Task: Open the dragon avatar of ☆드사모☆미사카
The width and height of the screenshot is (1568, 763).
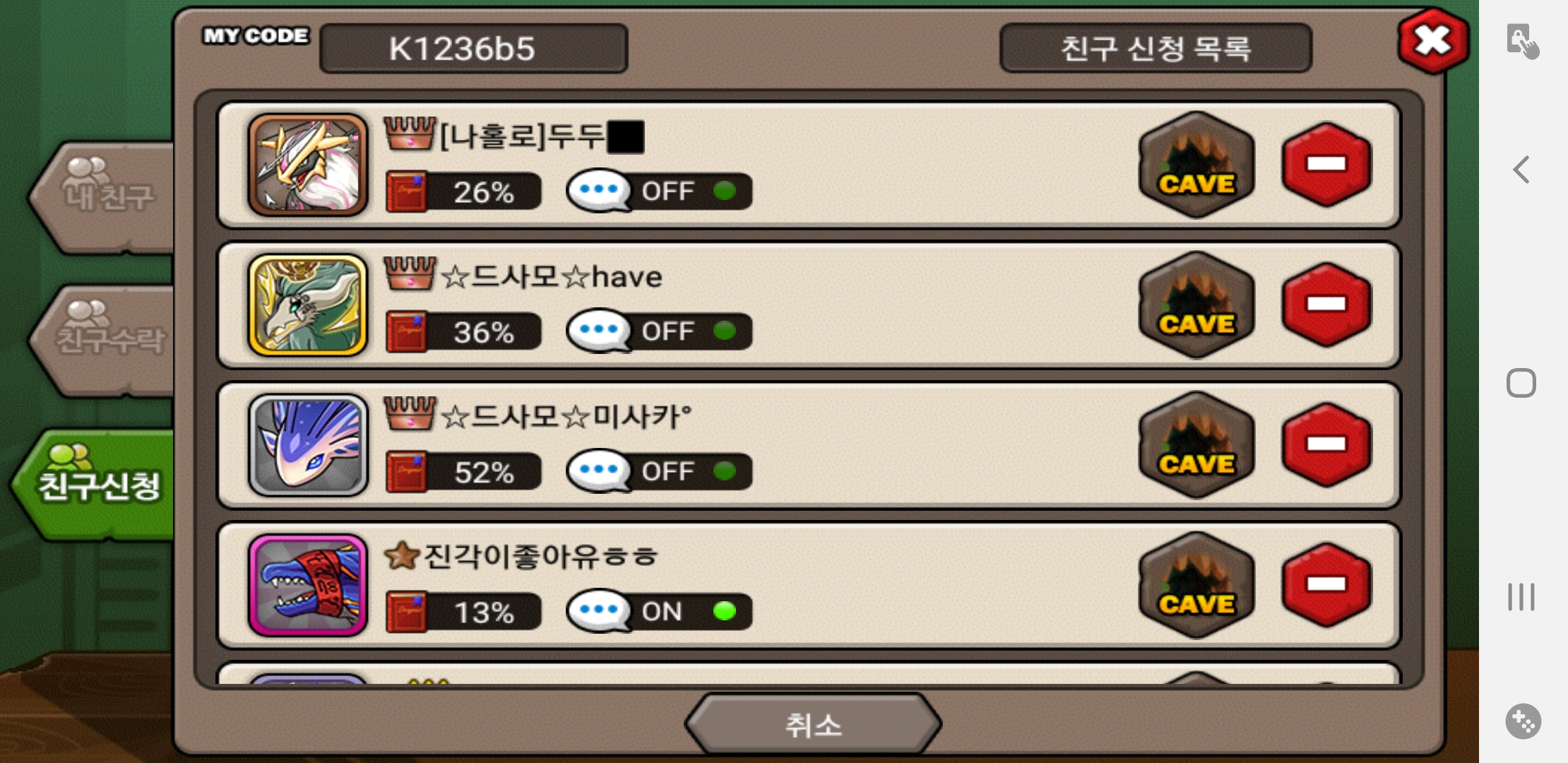Action: [308, 445]
